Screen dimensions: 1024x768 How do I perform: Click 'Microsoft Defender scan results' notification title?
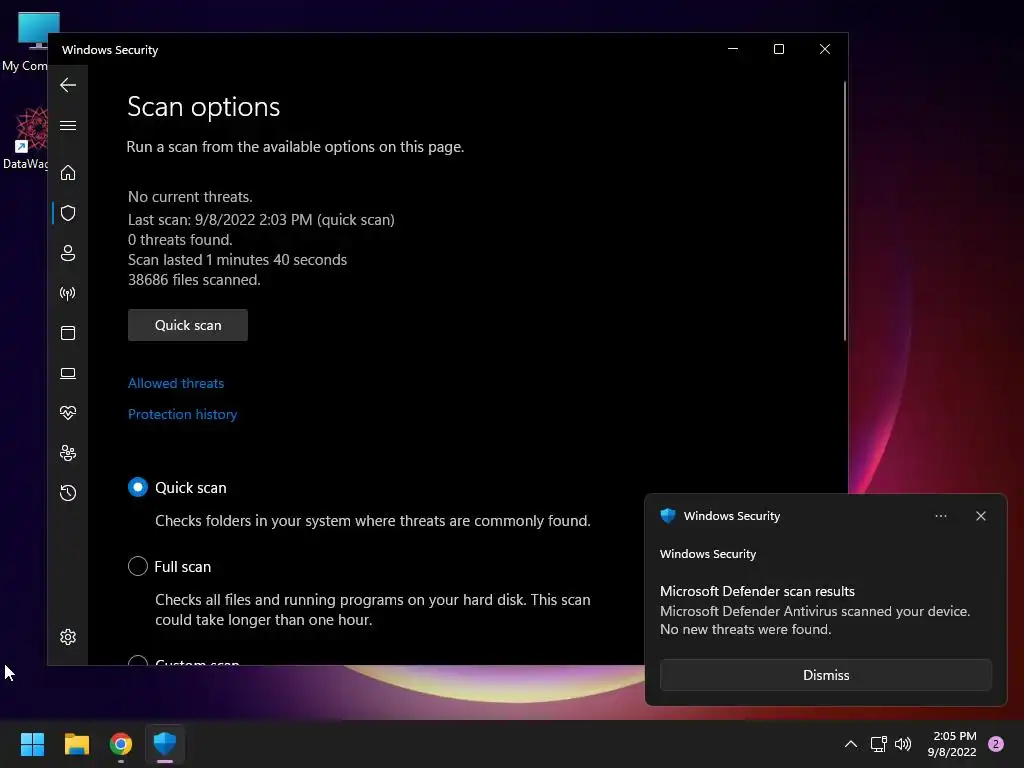(757, 591)
